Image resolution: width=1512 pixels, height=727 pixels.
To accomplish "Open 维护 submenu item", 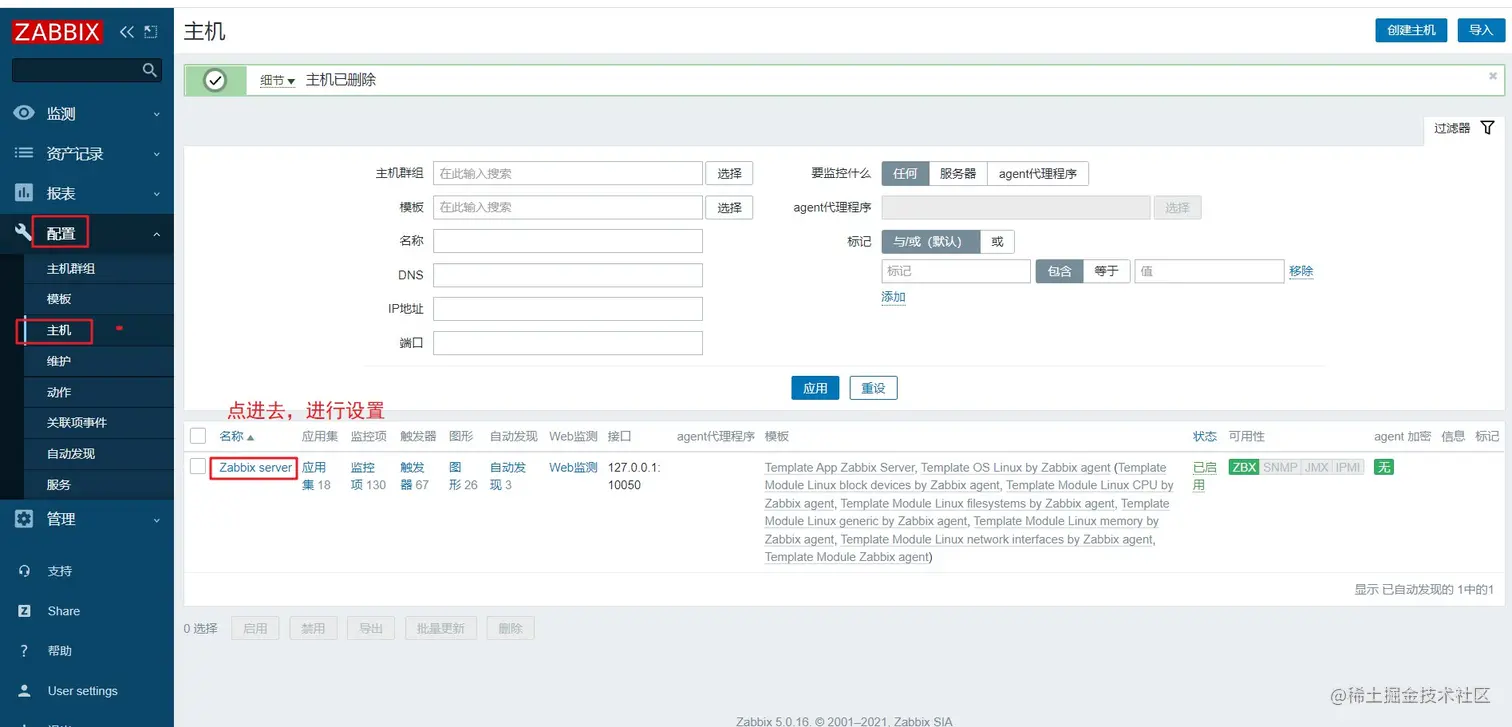I will [59, 361].
